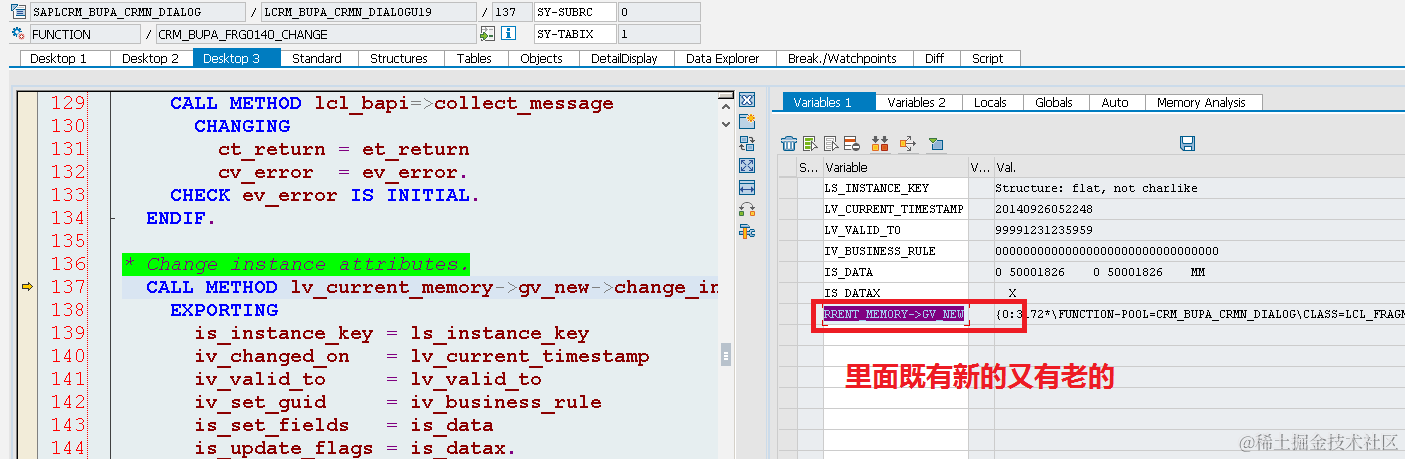Click the blue information icon in header
1405x459 pixels.
click(x=508, y=34)
